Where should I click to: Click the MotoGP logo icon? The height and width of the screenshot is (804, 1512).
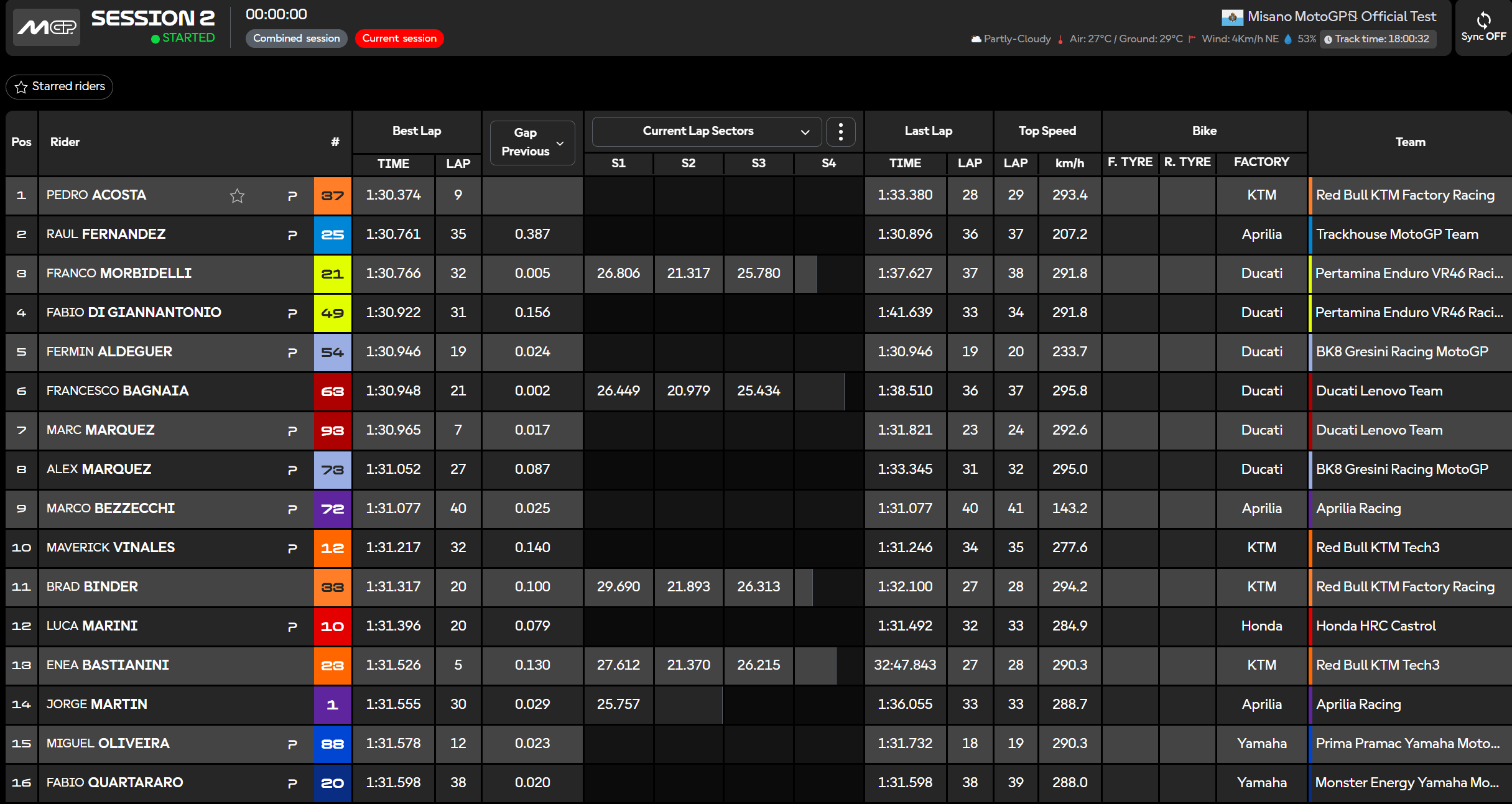coord(47,27)
